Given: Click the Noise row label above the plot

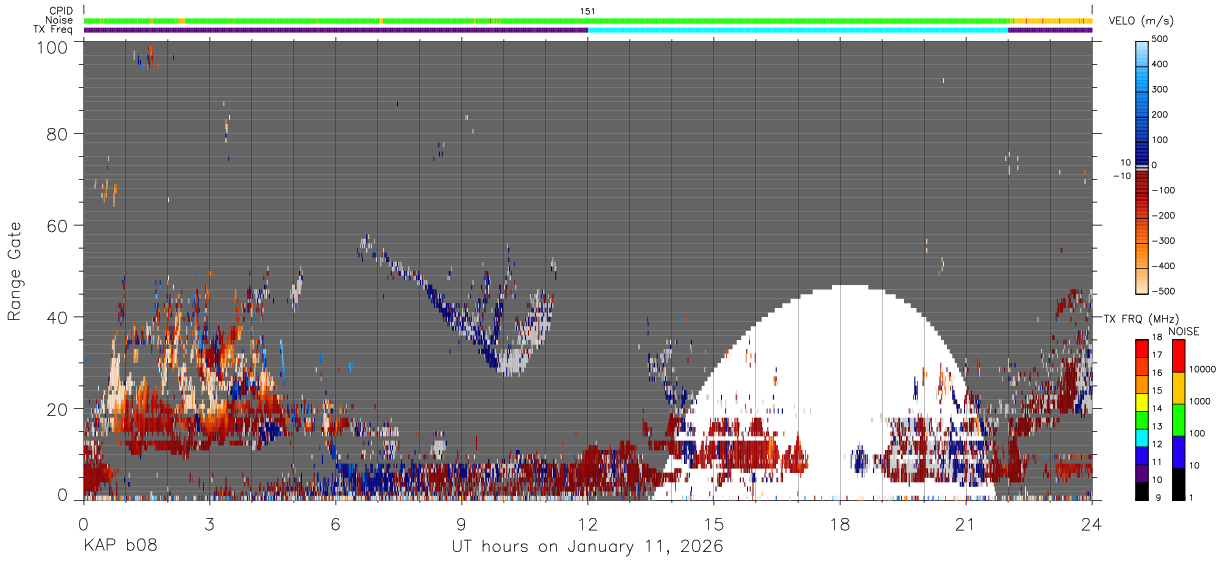Looking at the screenshot, I should 60,20.
